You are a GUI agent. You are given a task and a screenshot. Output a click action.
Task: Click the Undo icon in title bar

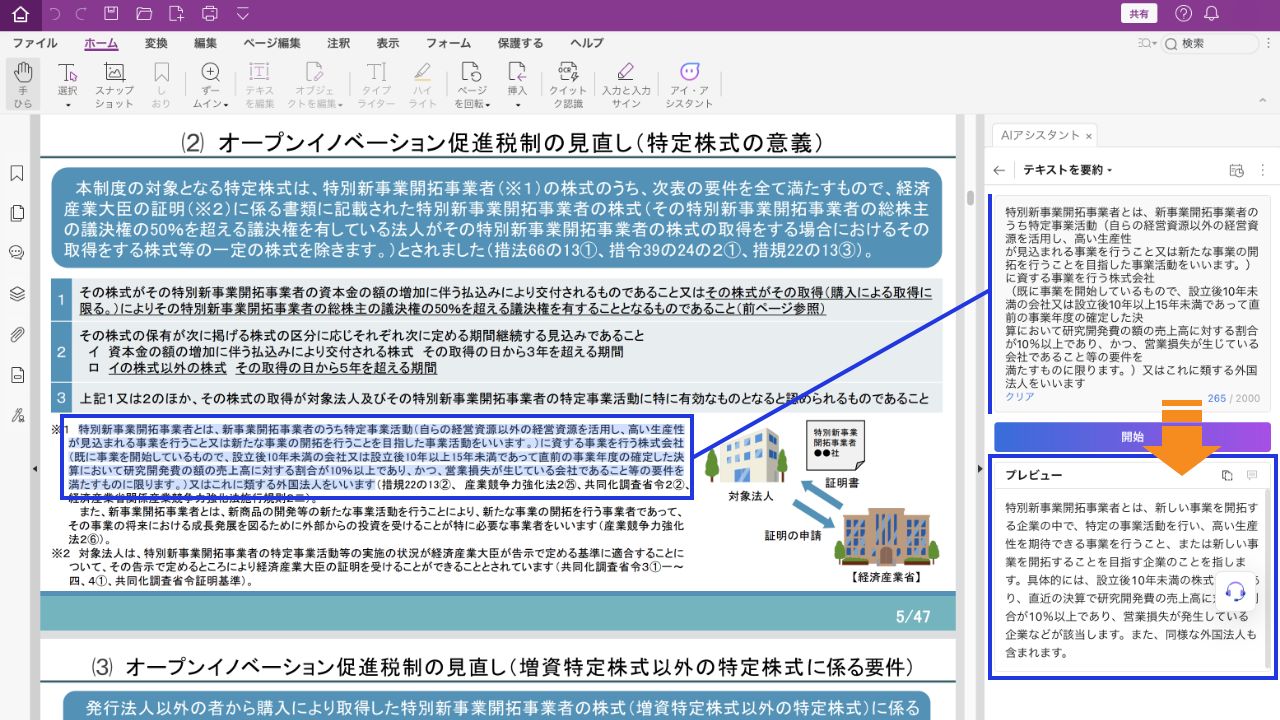click(54, 14)
